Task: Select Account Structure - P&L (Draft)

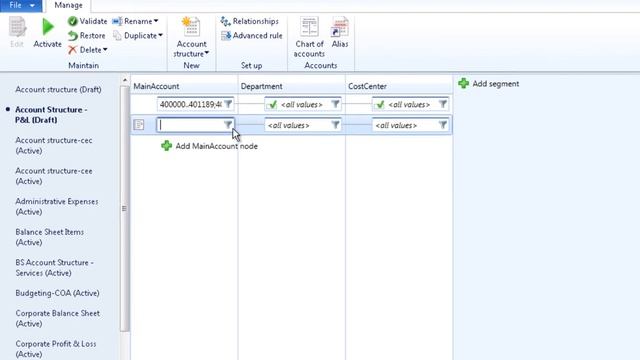Action: point(51,115)
